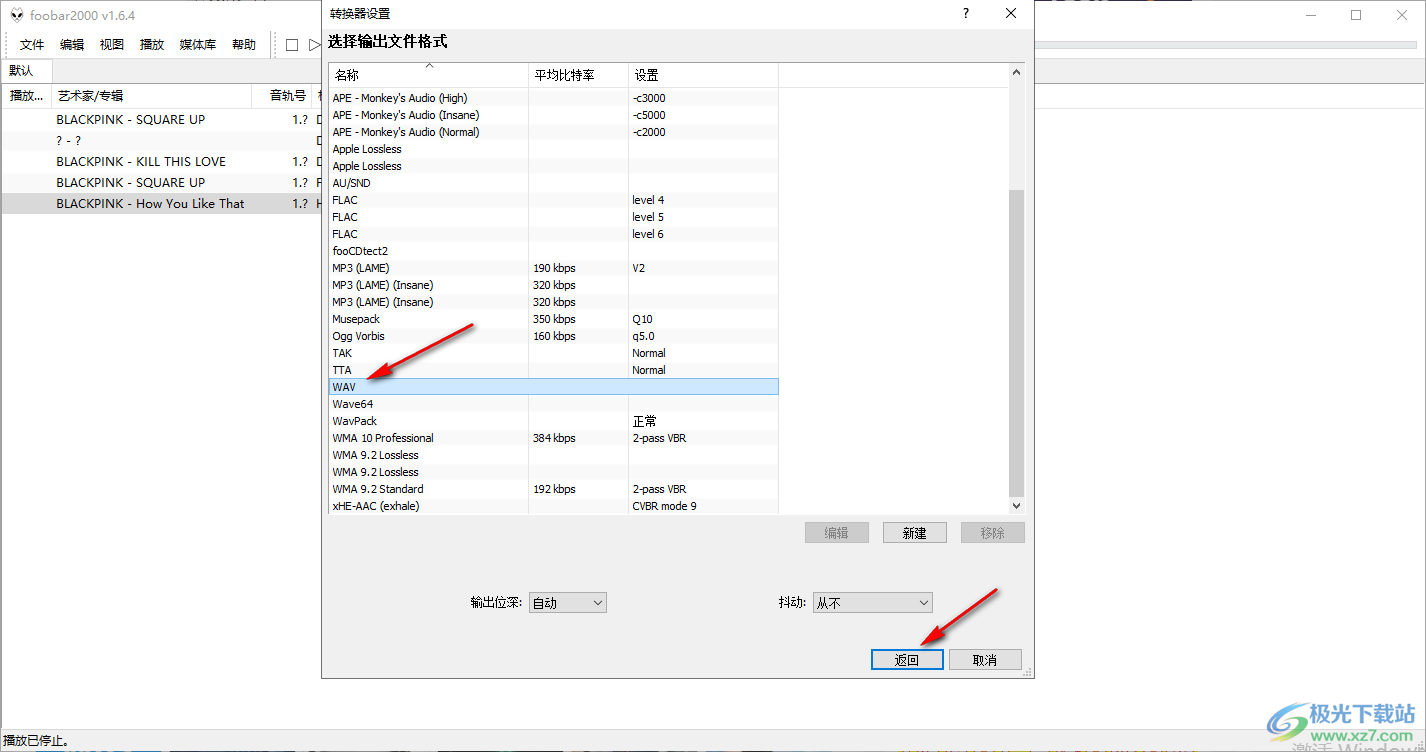Click the format list scrollbar up arrow

[x=1017, y=72]
